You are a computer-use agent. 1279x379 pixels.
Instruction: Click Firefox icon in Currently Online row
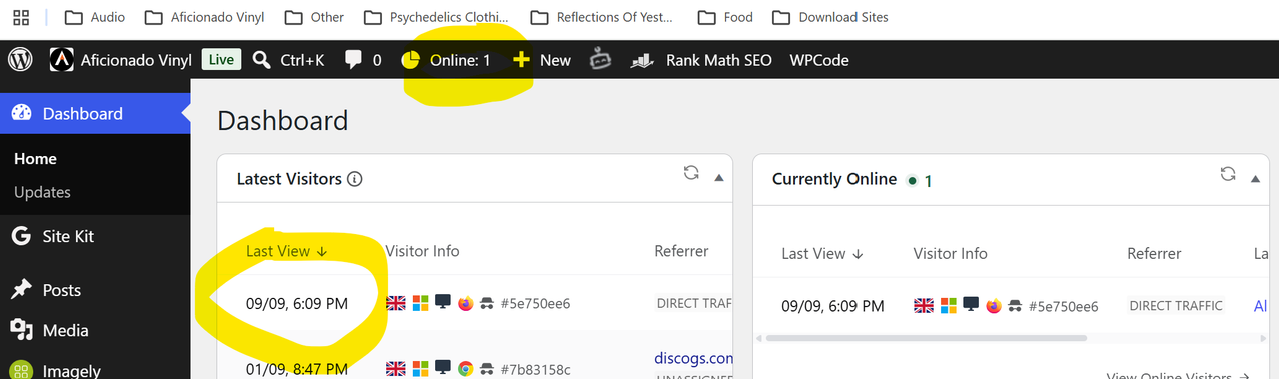(993, 306)
